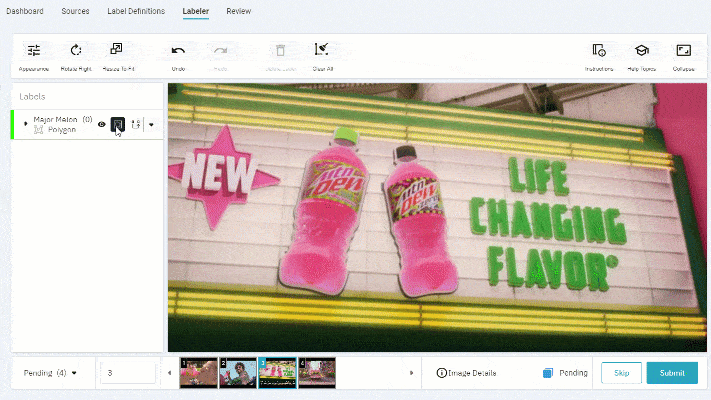Expand the Major Melon label tree item

click(x=26, y=123)
